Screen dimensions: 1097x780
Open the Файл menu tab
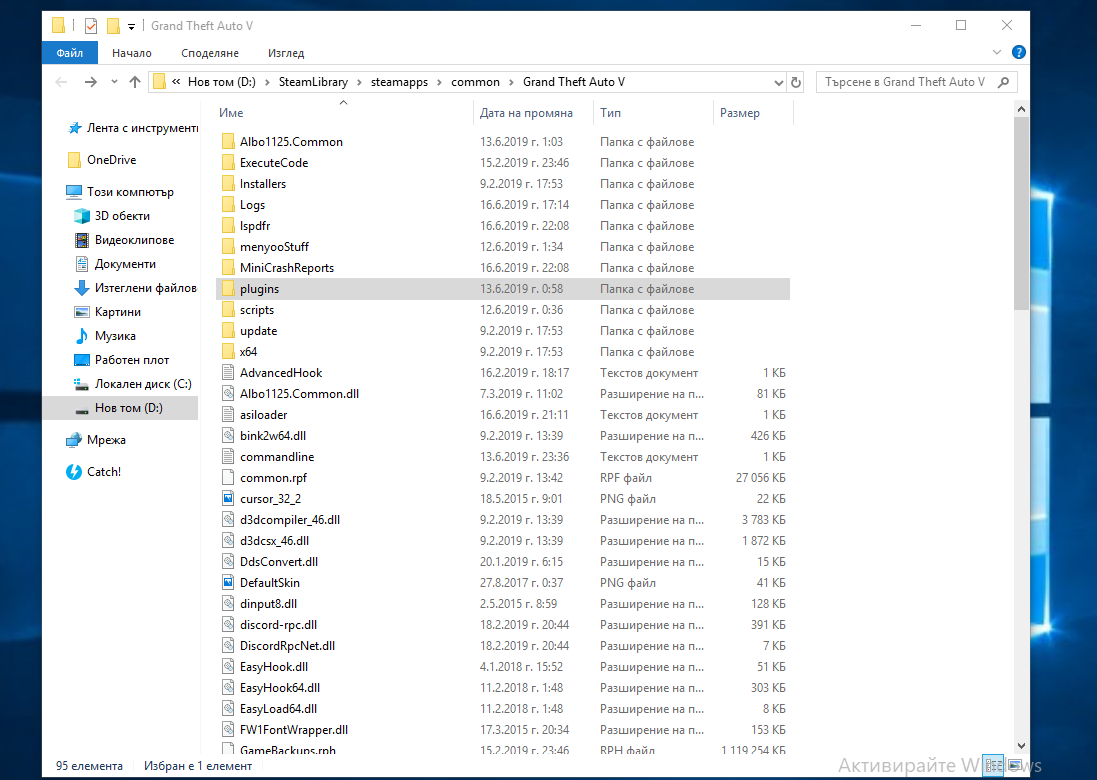[x=70, y=52]
